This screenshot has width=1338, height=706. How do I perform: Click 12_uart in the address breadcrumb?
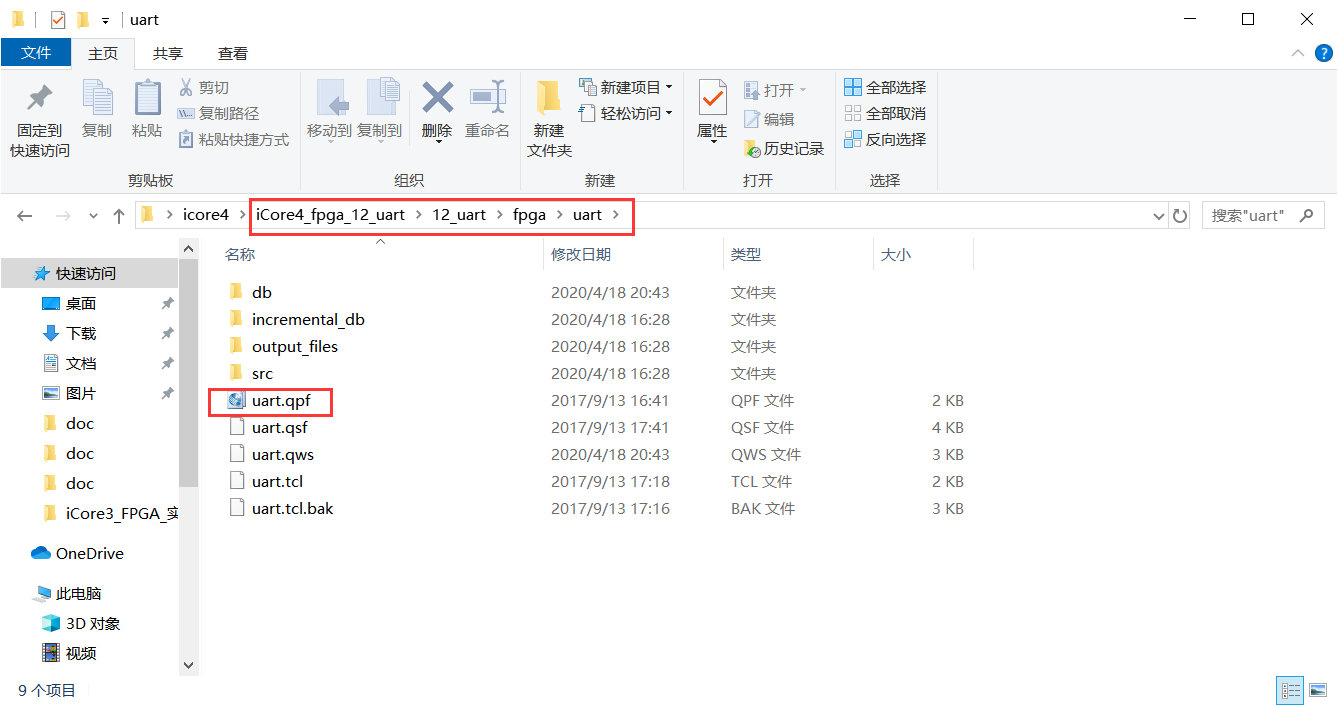(x=458, y=215)
